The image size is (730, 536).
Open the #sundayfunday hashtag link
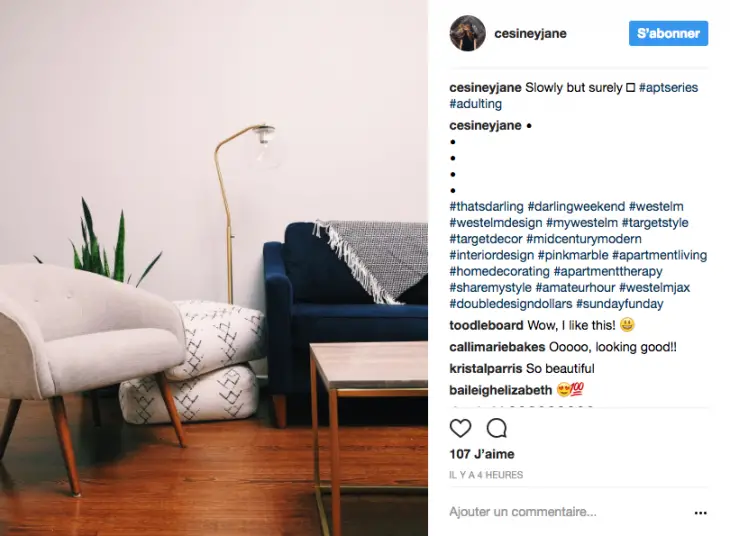[x=620, y=304]
